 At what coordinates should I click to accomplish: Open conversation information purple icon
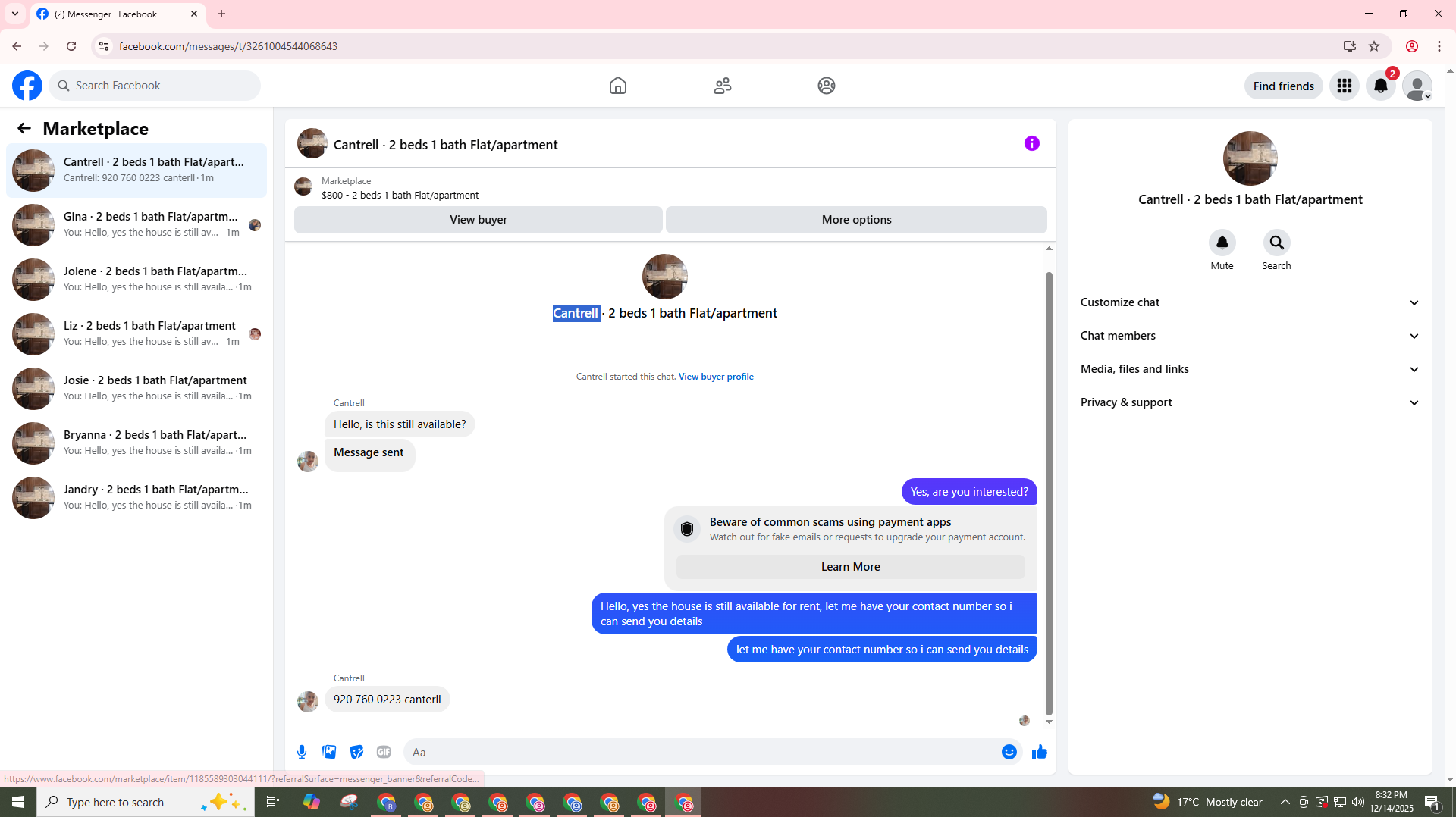[1032, 143]
